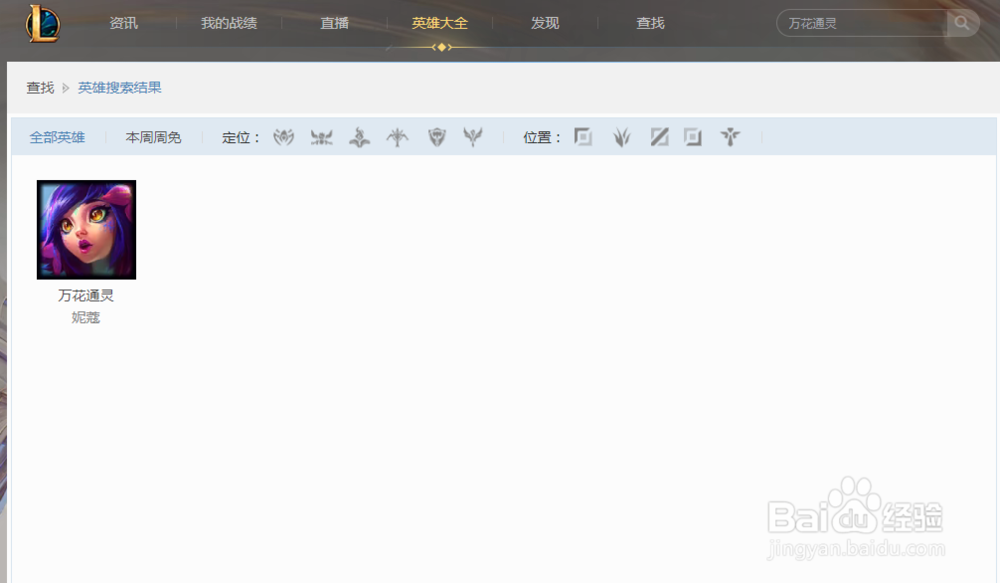Screen dimensions: 1000x583
Task: Open the 查找 search tab
Action: coord(651,24)
